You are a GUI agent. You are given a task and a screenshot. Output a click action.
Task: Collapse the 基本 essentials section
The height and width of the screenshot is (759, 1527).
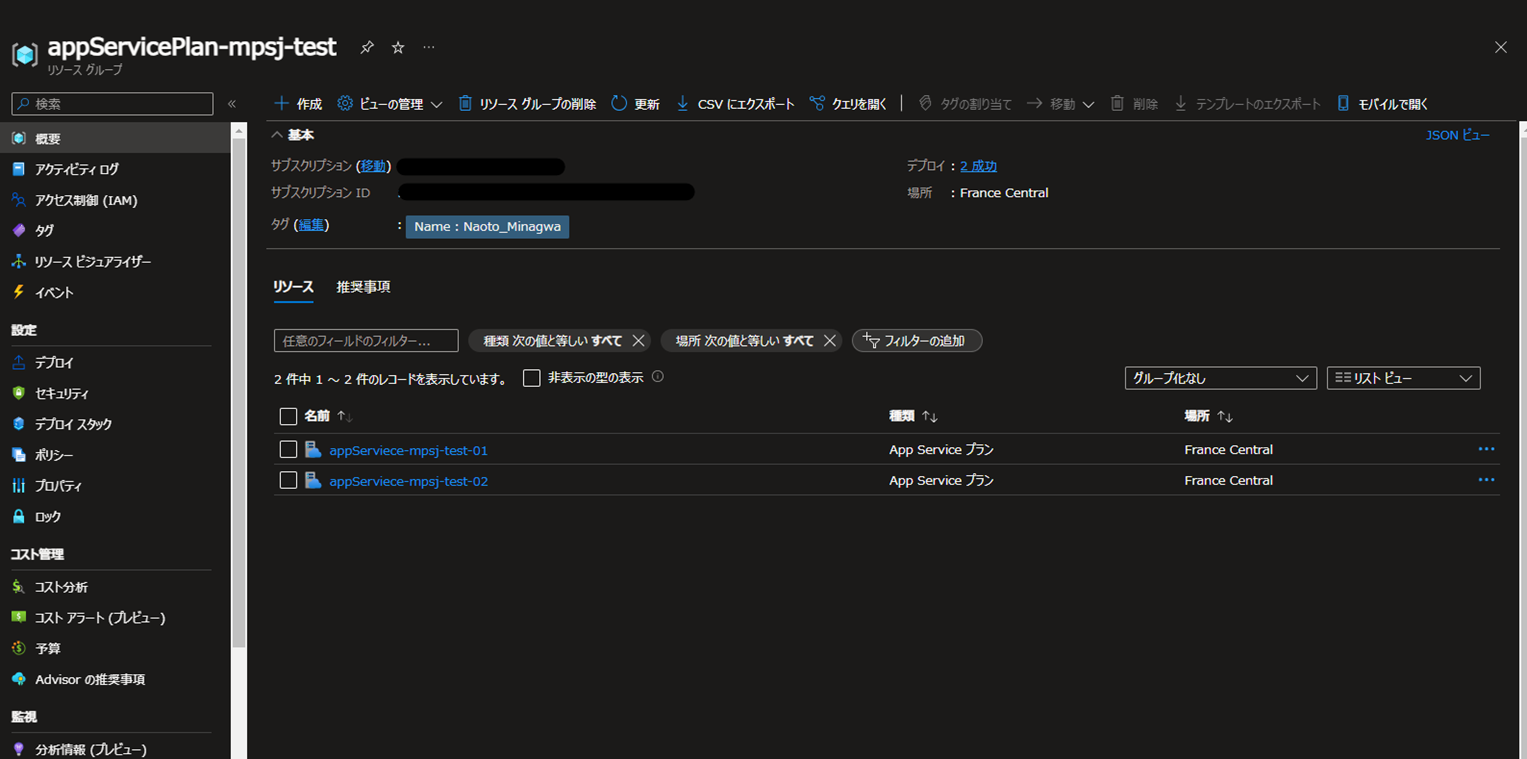293,135
